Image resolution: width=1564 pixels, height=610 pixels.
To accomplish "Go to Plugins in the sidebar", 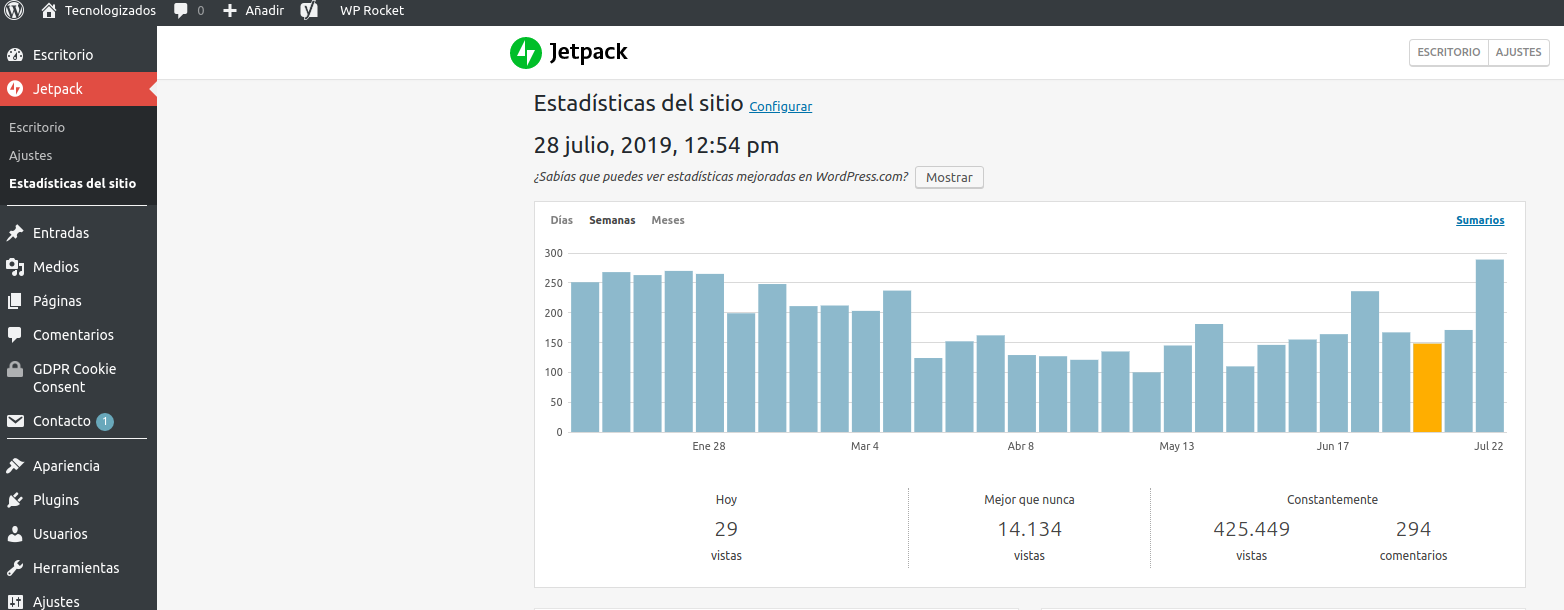I will pyautogui.click(x=56, y=500).
